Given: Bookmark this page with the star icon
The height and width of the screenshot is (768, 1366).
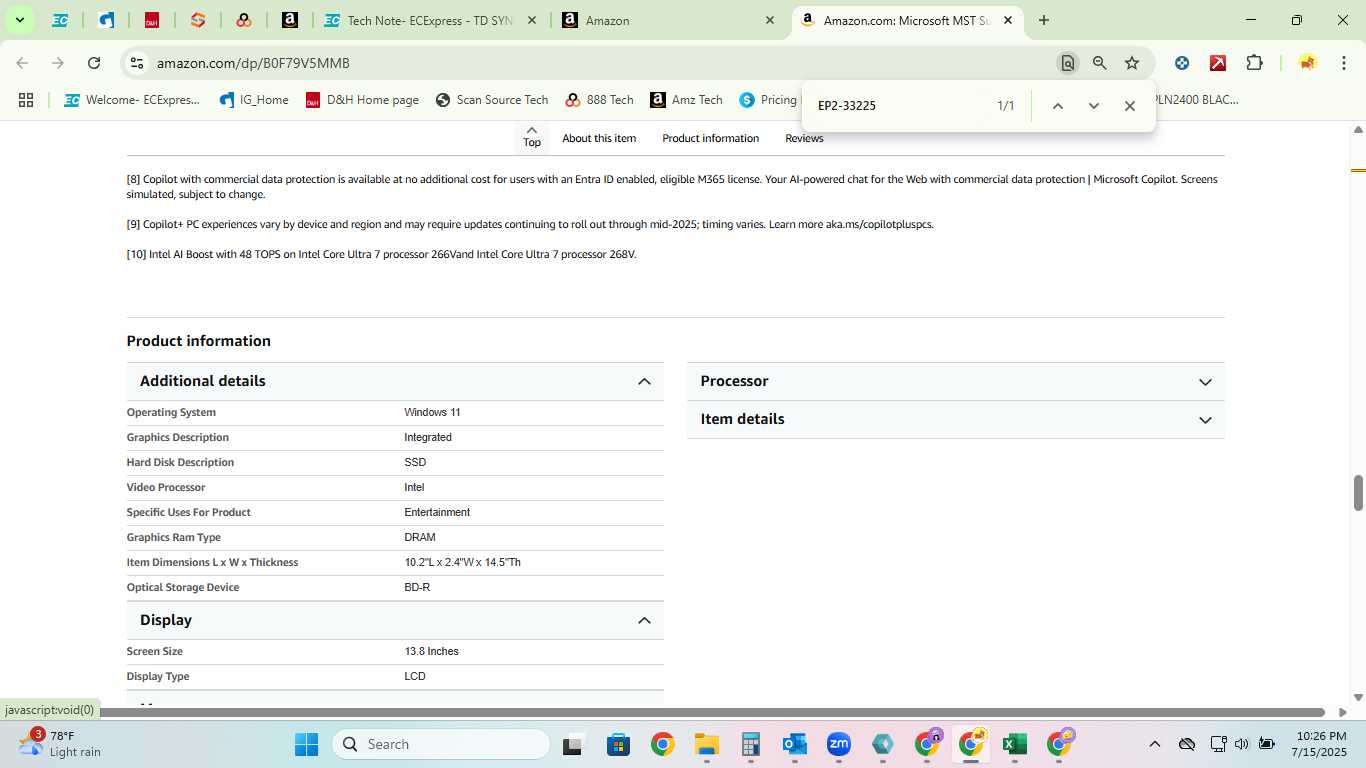Looking at the screenshot, I should (1132, 63).
